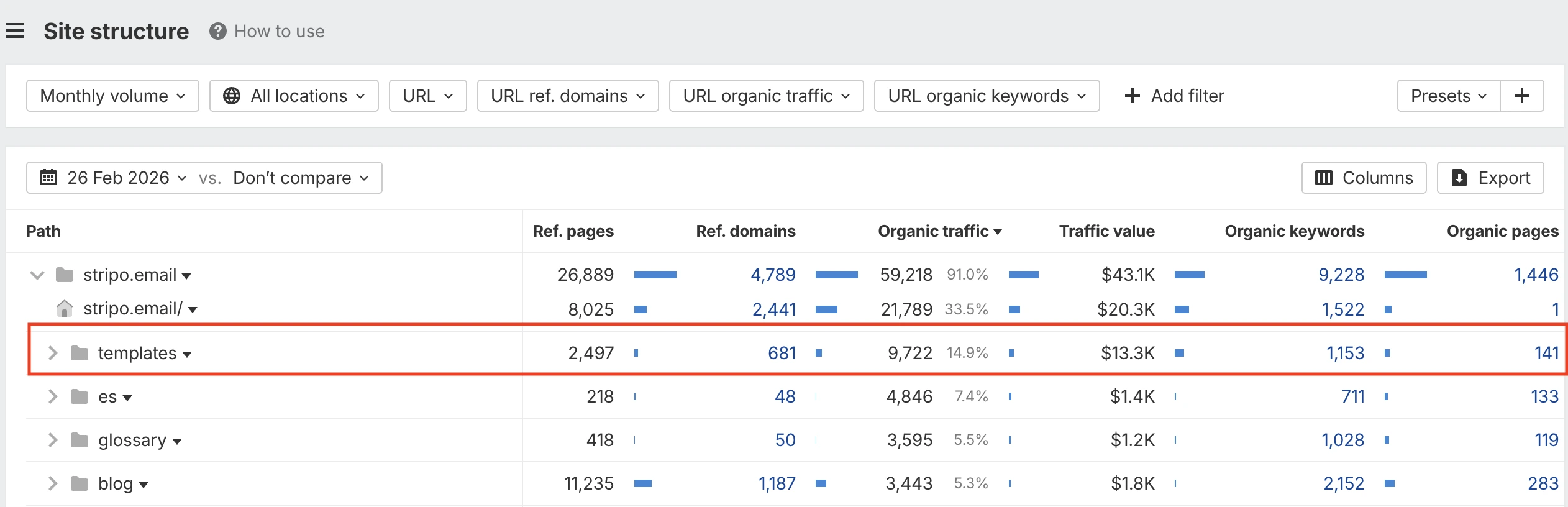
Task: Open the Don't compare dropdown
Action: tap(301, 178)
